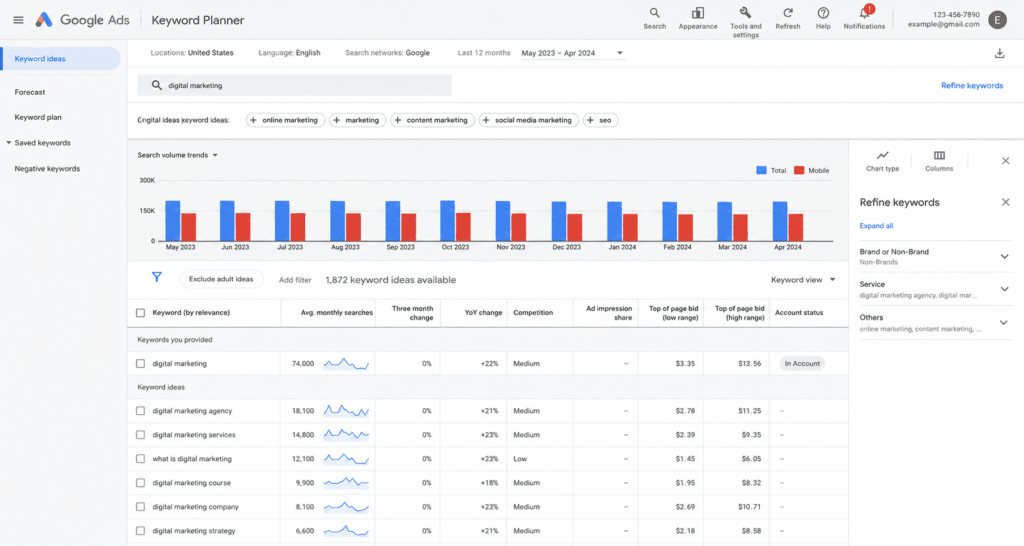Screen dimensions: 1024x546
Task: Click blue Total legend swatch
Action: coord(761,170)
